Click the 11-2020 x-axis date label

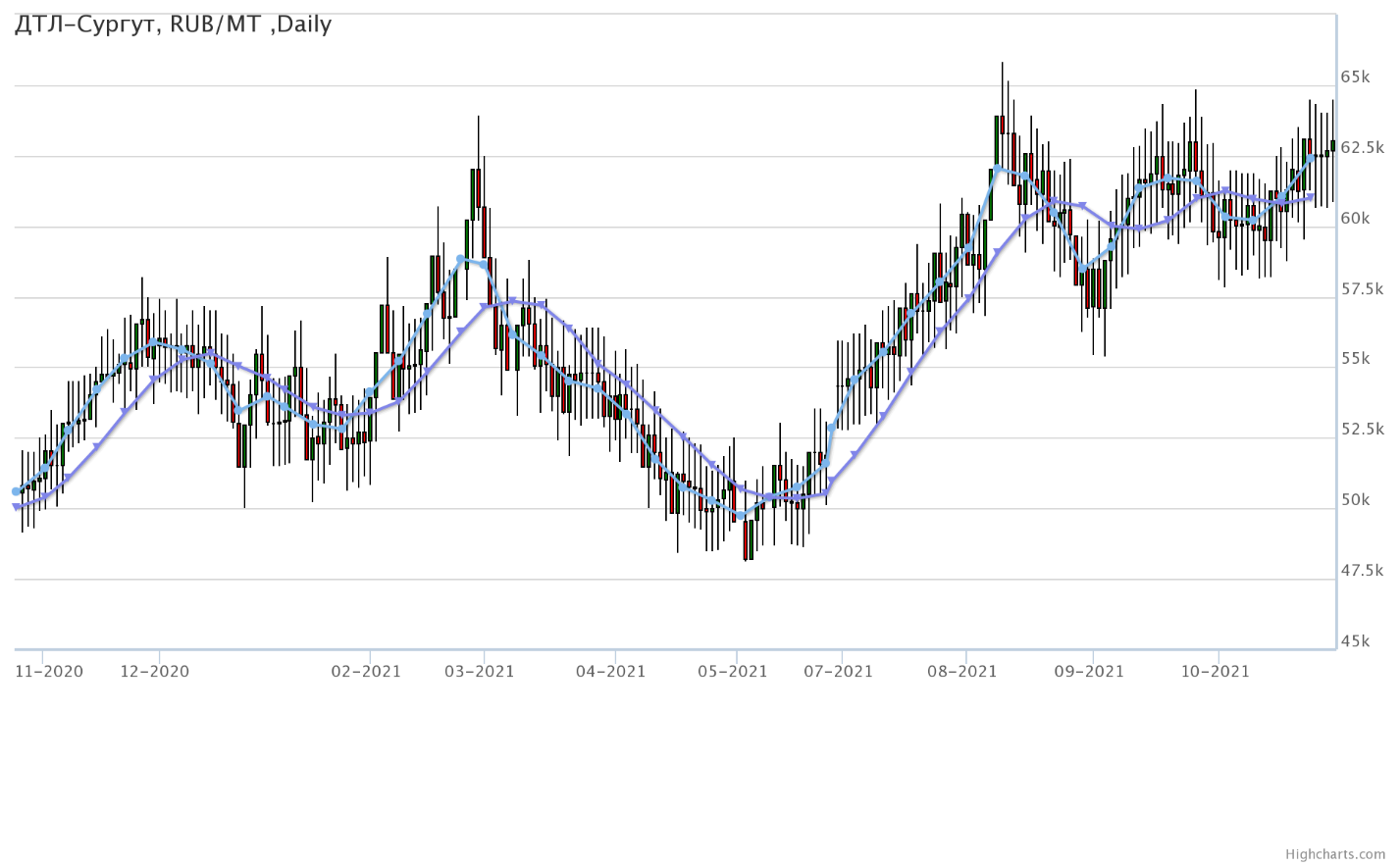click(x=49, y=672)
